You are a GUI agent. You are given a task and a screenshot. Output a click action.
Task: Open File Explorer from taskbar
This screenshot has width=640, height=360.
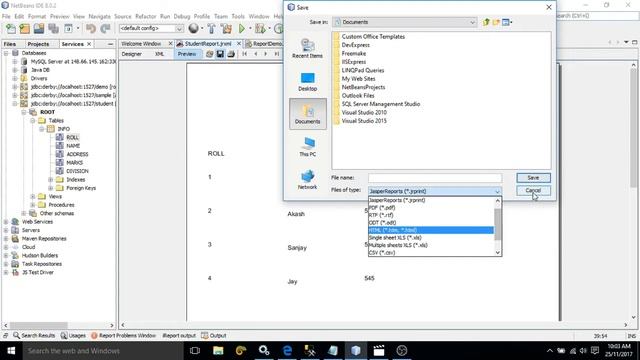point(218,351)
